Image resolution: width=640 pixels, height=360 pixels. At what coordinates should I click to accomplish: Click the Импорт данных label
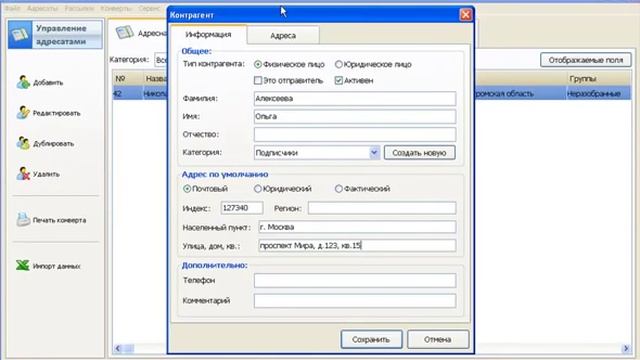pos(56,266)
